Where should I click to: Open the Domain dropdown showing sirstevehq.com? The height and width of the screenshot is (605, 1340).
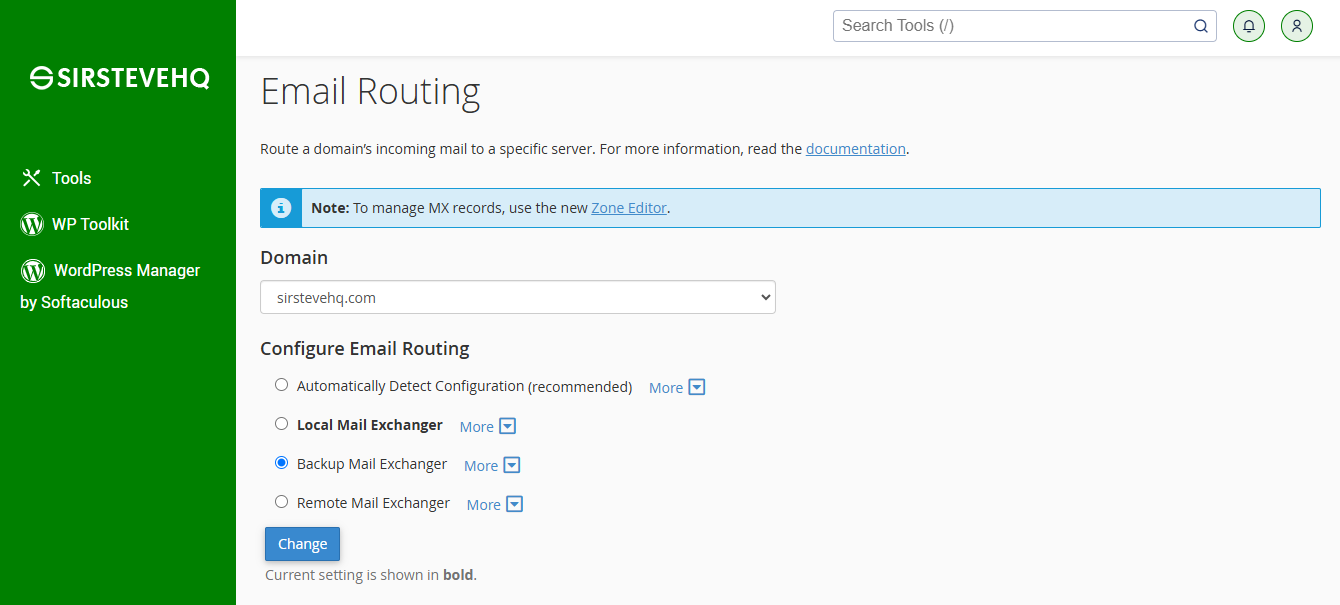(x=518, y=297)
